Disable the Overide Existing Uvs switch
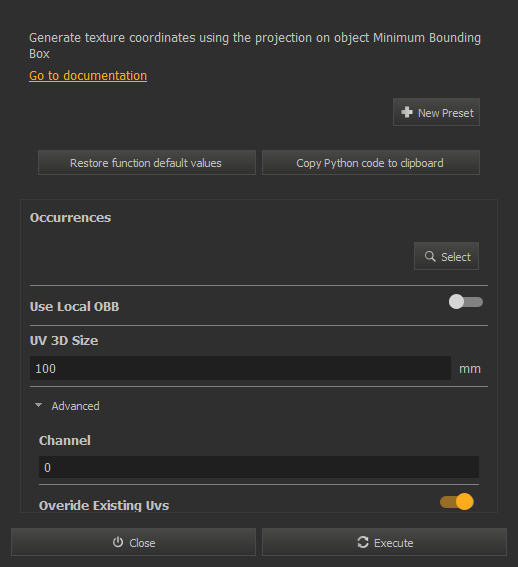Screen dimensions: 518x567 (x=457, y=502)
